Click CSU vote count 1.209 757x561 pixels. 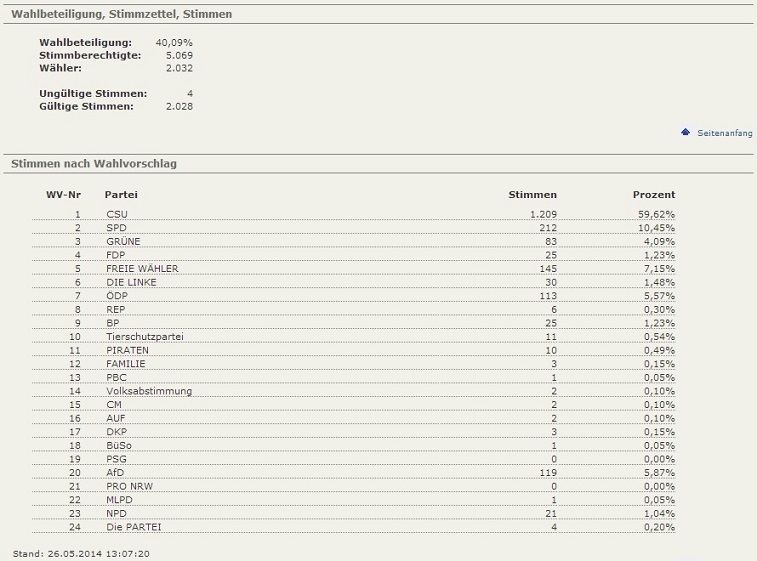point(543,214)
